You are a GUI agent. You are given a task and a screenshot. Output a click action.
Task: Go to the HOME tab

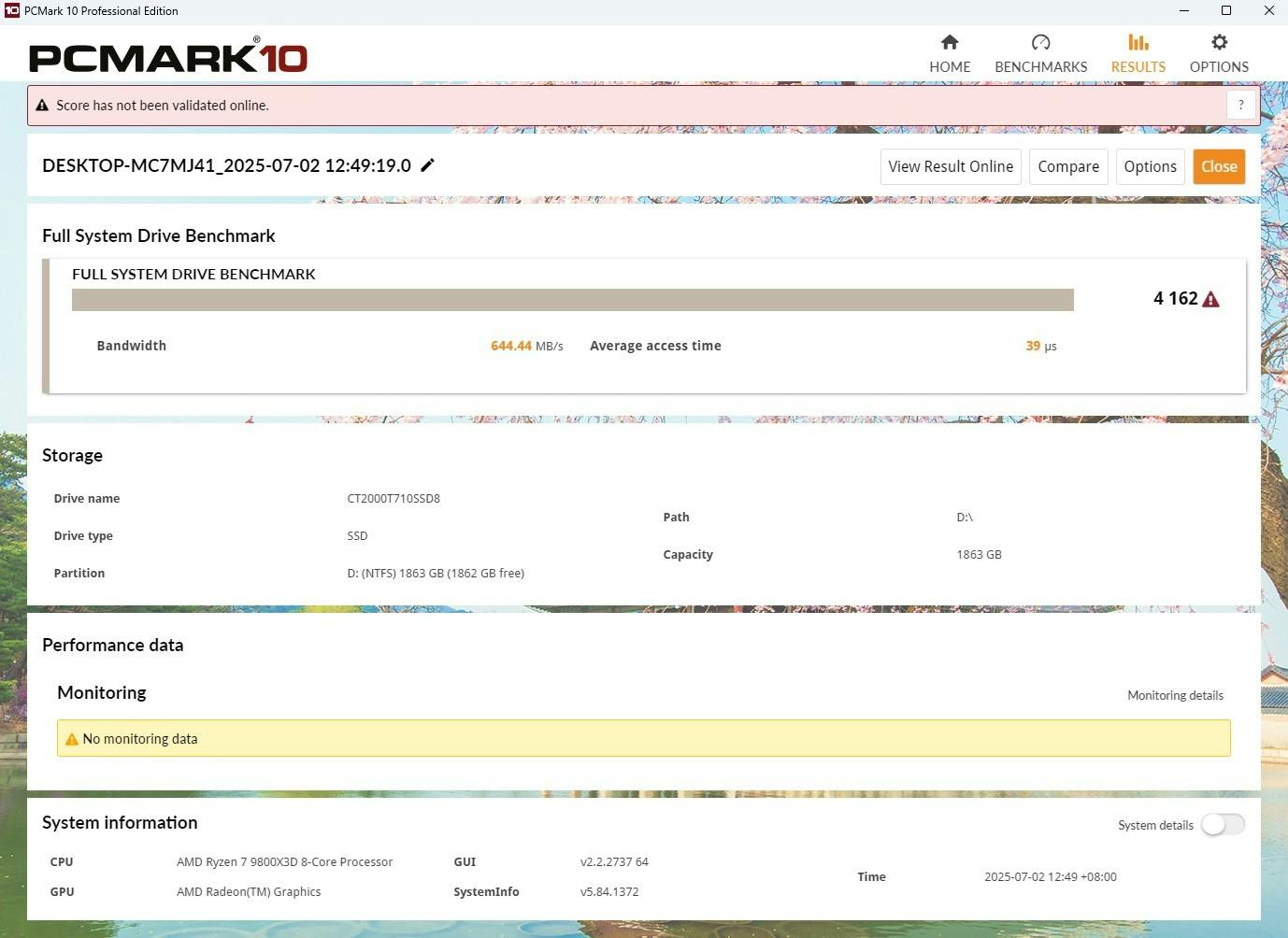click(x=950, y=53)
